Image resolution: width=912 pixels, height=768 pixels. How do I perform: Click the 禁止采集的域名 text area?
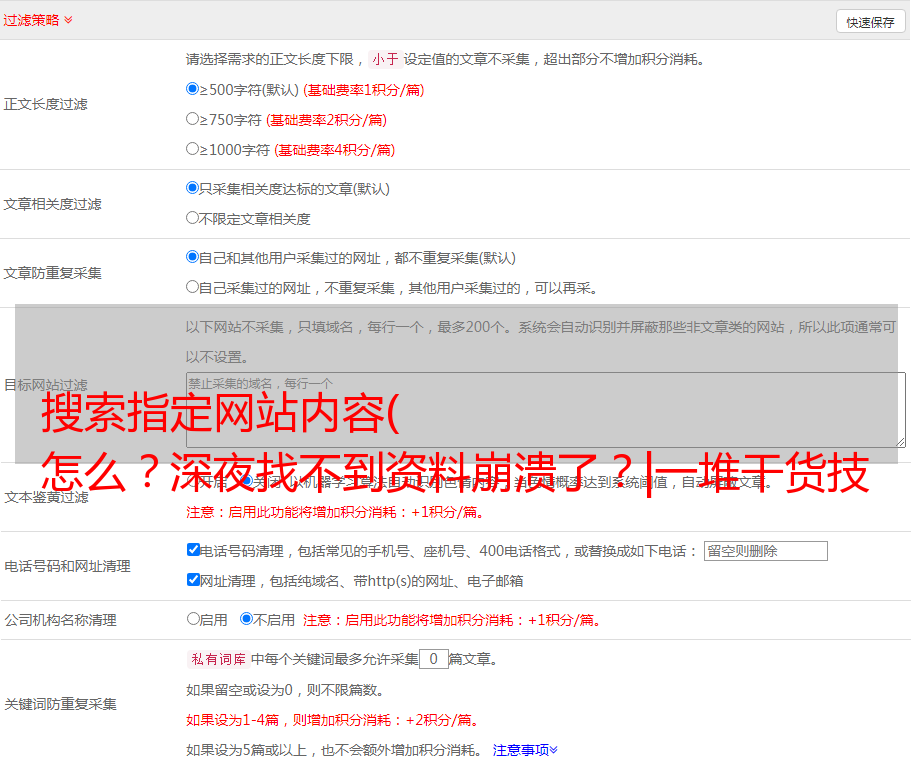(x=545, y=409)
